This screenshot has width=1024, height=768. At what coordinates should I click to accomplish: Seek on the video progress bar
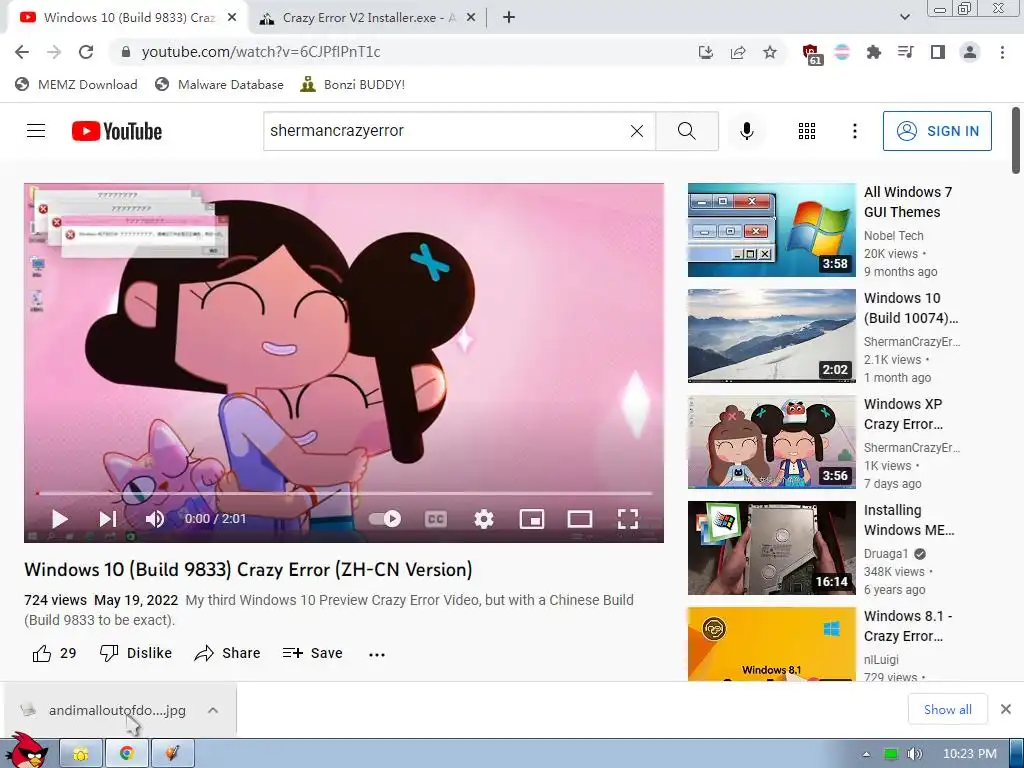click(344, 493)
